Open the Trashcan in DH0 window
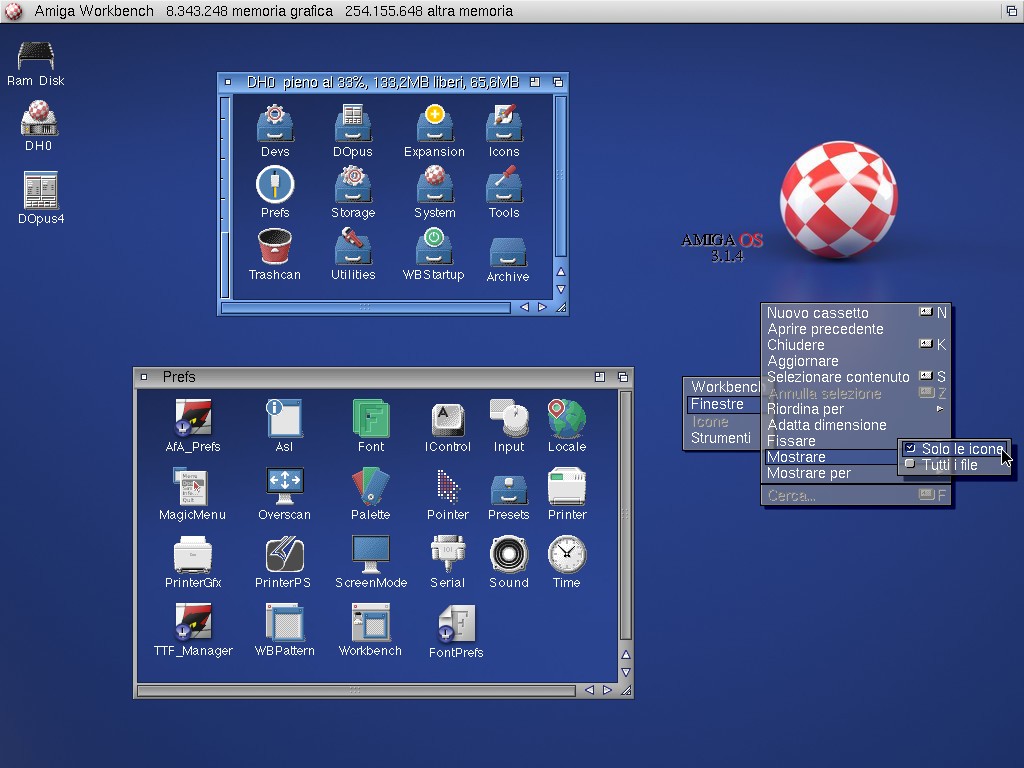 (274, 248)
